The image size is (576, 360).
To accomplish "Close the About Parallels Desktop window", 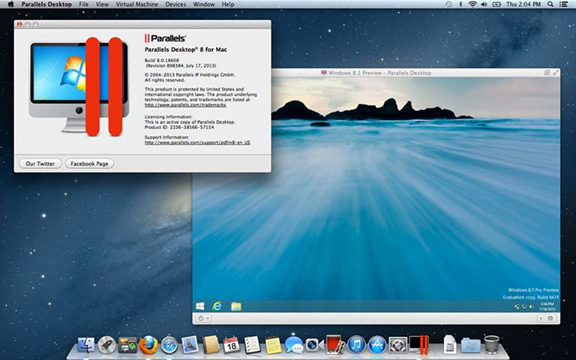I will coord(19,24).
